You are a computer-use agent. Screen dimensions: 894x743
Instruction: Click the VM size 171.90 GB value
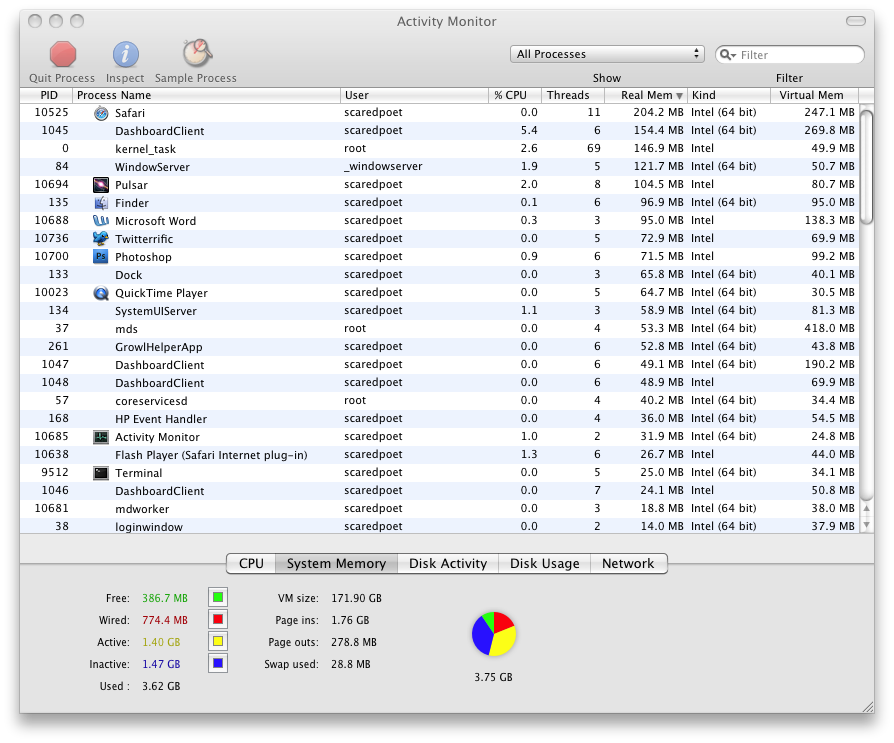point(356,598)
